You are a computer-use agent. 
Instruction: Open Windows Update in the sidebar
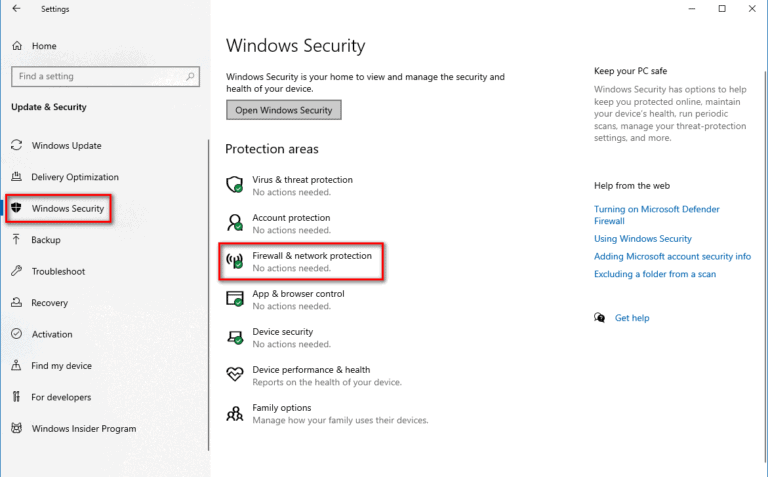(x=66, y=146)
